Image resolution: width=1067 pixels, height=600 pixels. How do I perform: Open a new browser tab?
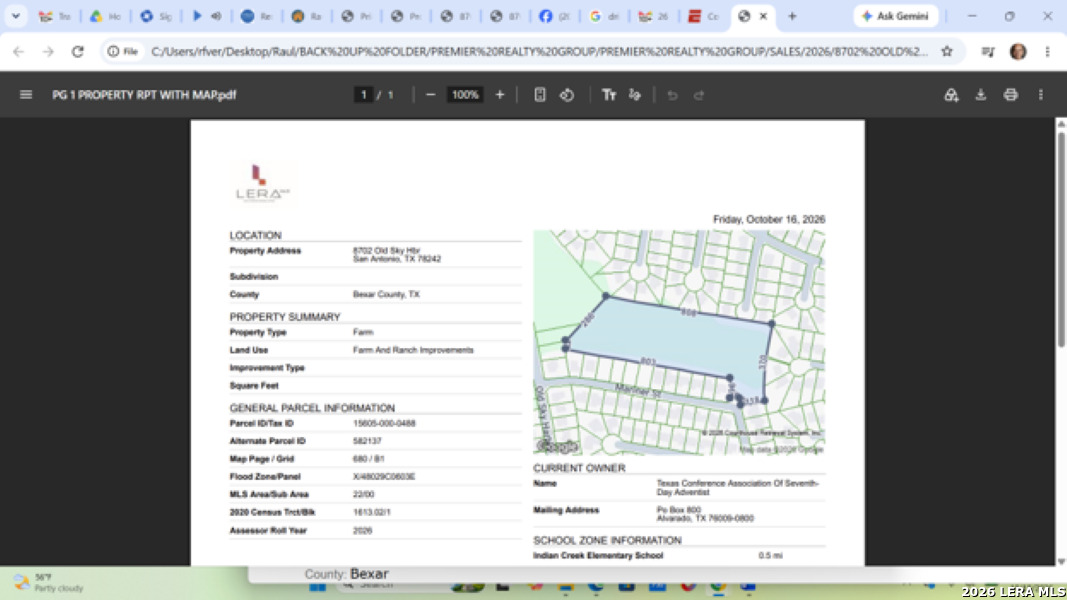[792, 16]
